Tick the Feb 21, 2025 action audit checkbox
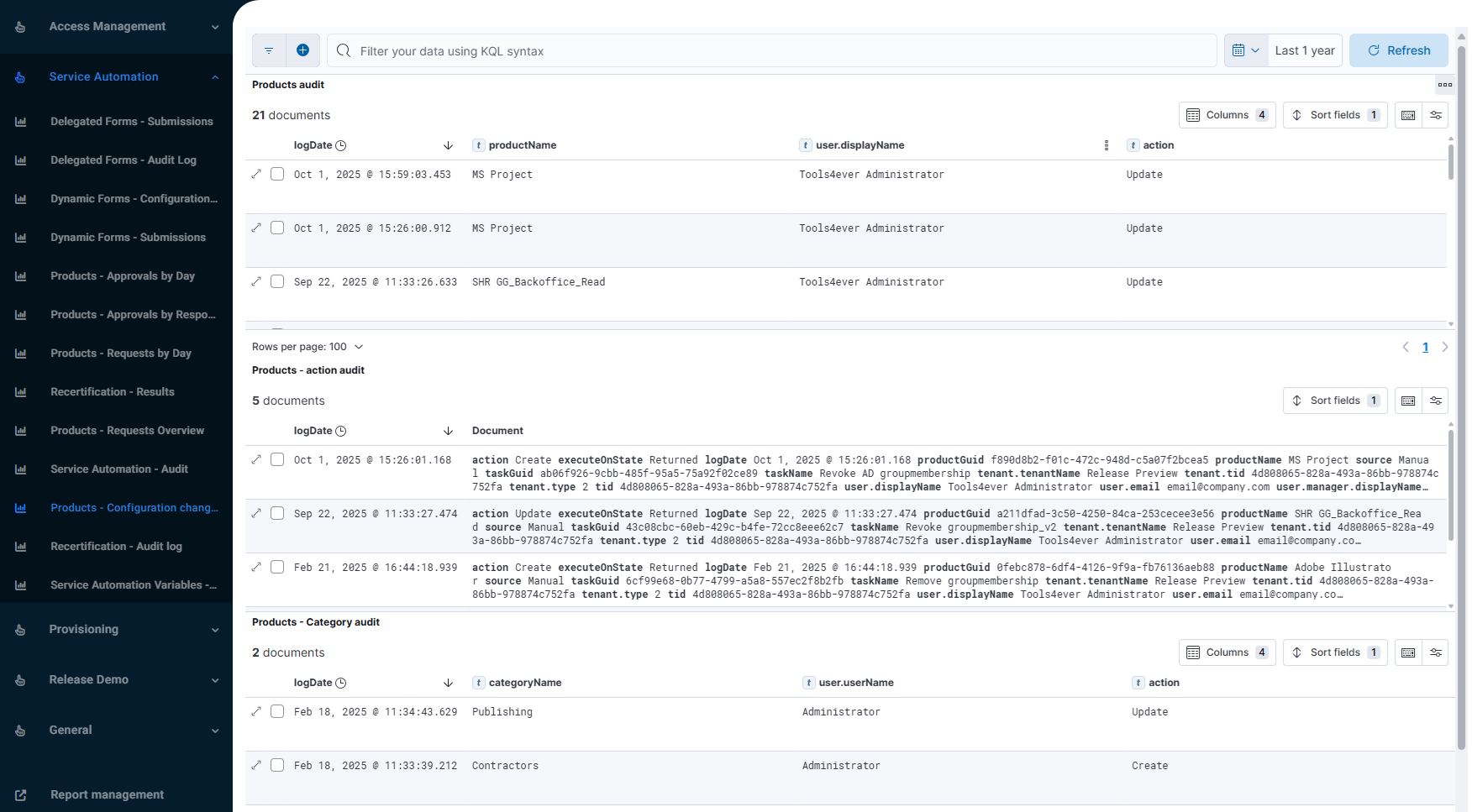Viewport: 1472px width, 812px height. (277, 567)
